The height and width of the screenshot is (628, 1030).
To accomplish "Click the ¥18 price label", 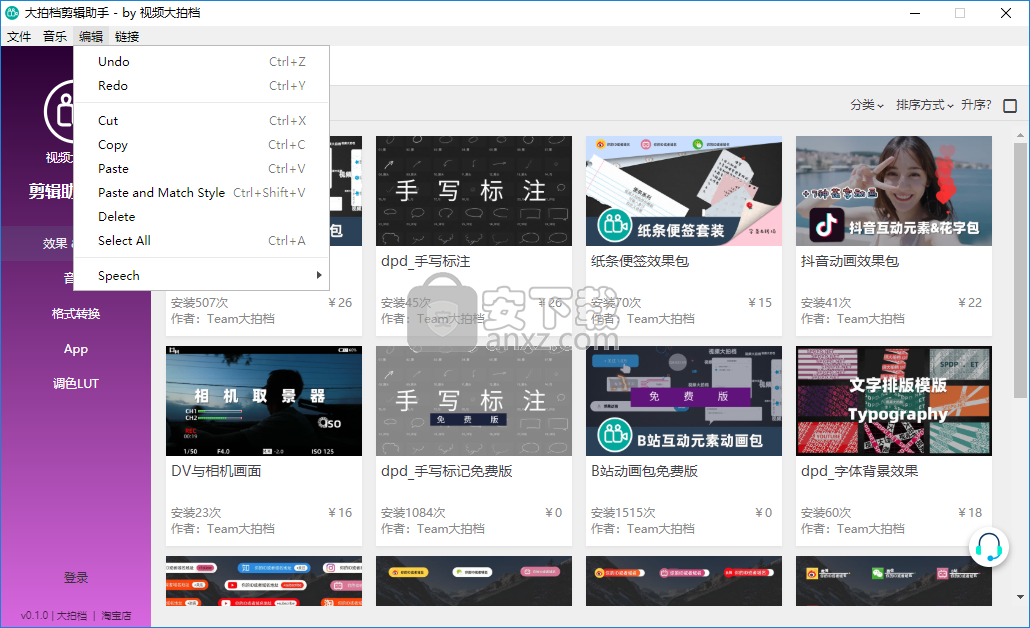I will tap(970, 513).
